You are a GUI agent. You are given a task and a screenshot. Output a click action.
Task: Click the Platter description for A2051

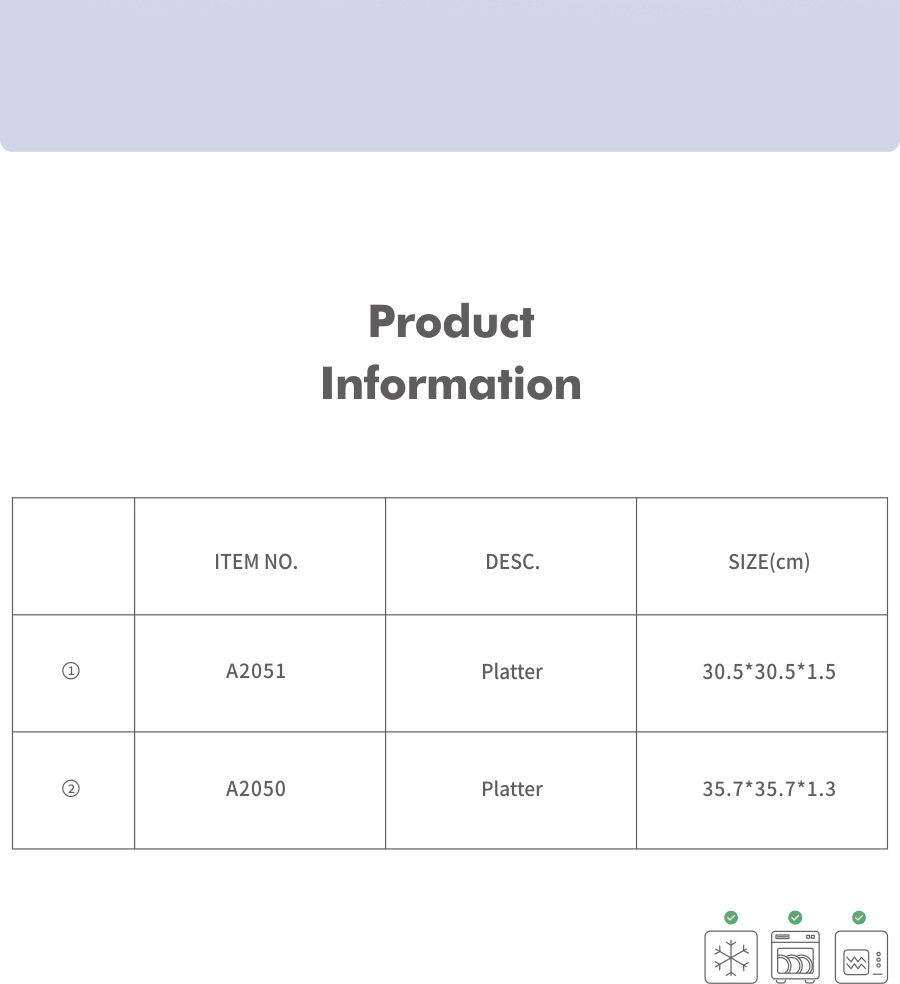pos(512,672)
